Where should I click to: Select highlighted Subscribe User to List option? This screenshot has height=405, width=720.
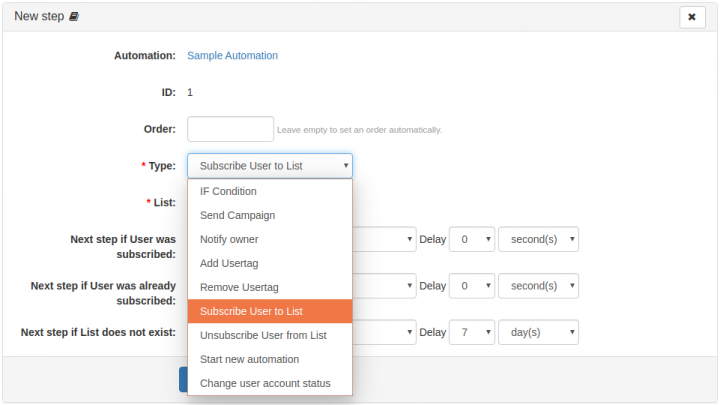[x=270, y=311]
